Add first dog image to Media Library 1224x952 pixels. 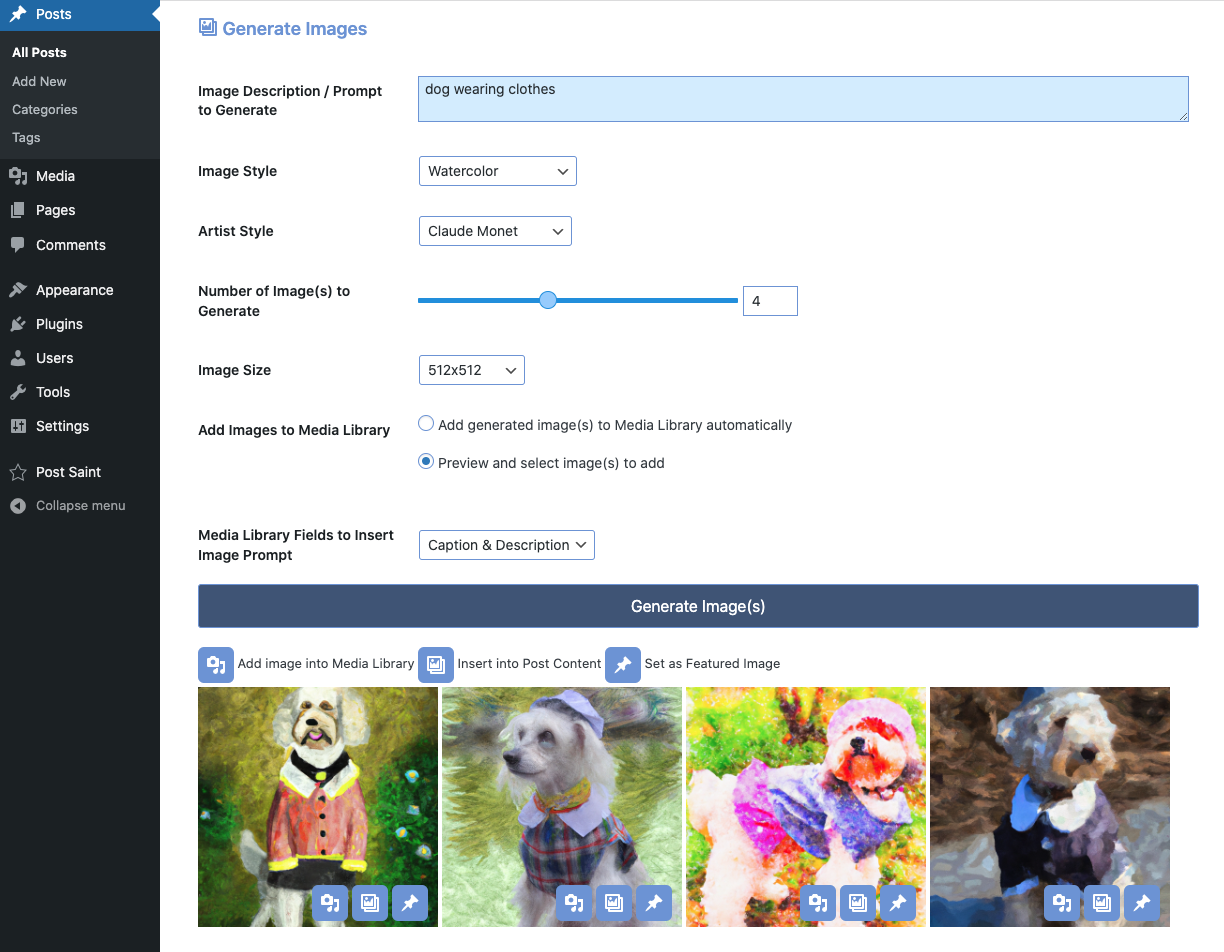330,903
